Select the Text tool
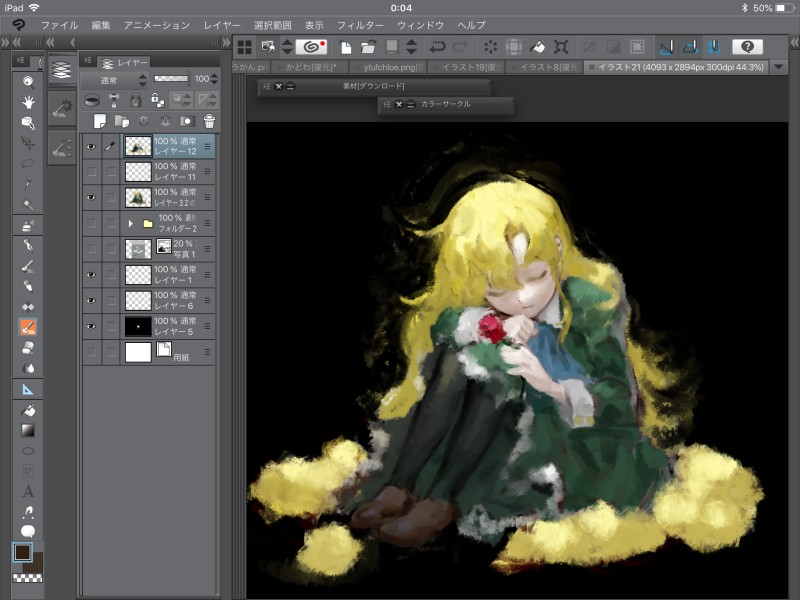 28,491
